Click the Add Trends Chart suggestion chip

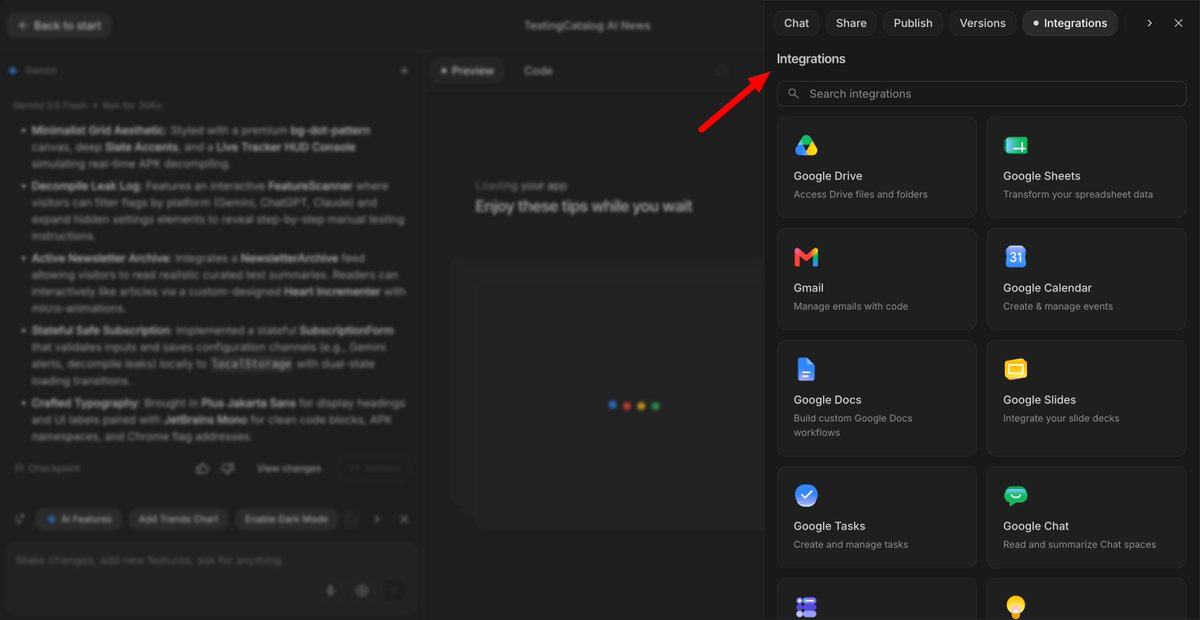coord(178,519)
